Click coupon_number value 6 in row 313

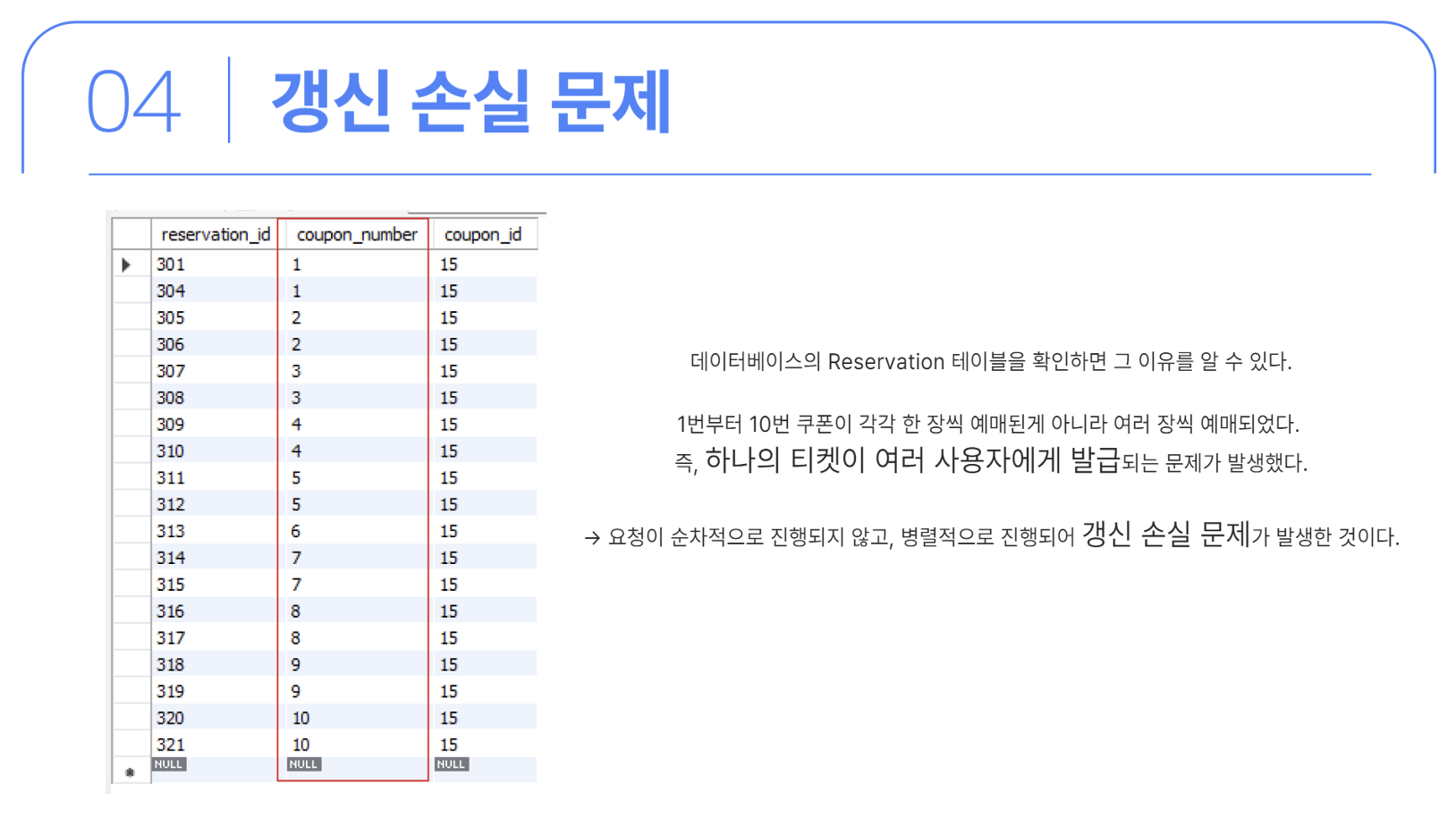pos(296,531)
